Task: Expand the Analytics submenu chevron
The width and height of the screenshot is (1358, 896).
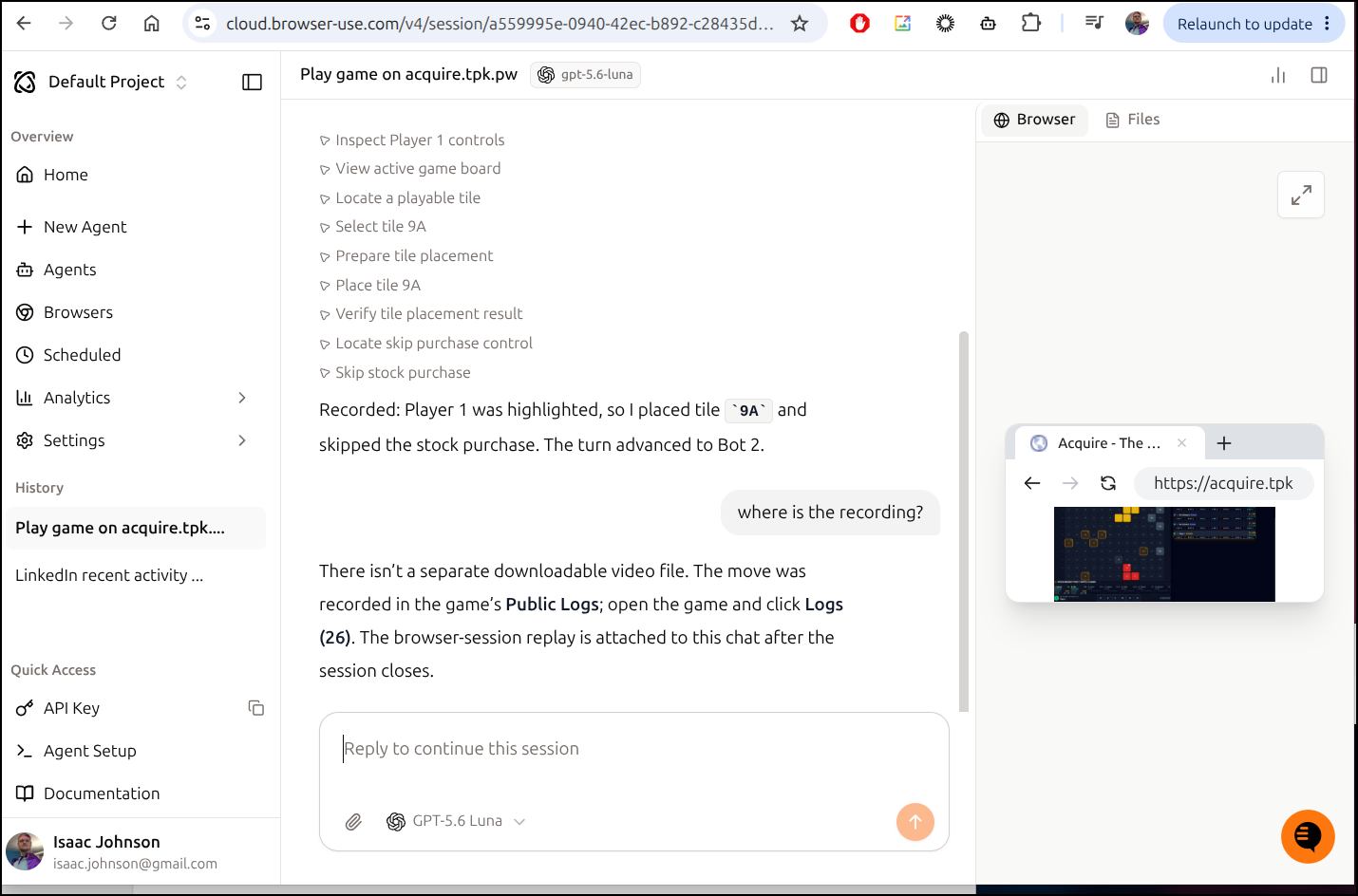Action: click(x=242, y=398)
